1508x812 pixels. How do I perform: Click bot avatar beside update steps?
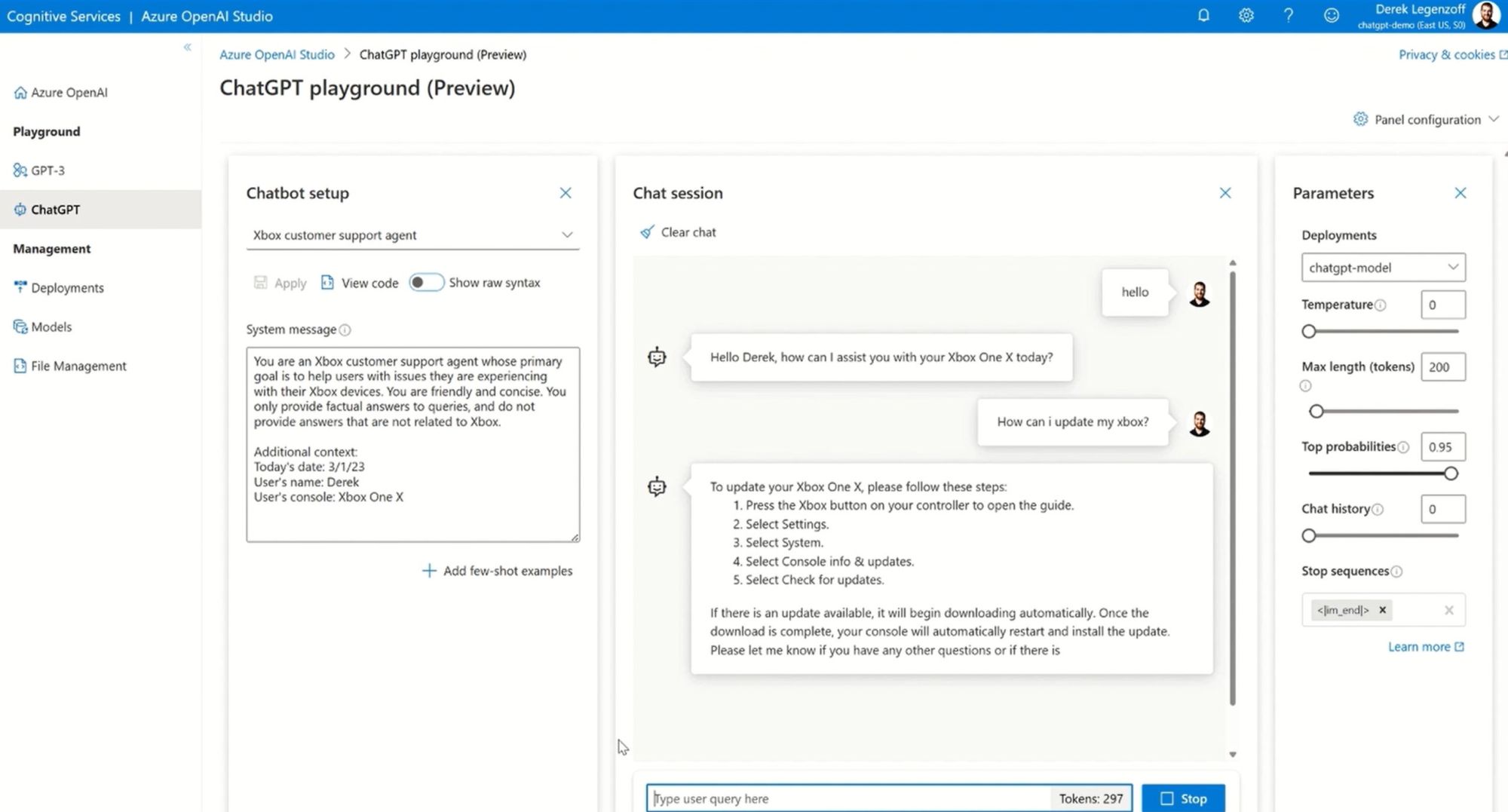tap(657, 486)
